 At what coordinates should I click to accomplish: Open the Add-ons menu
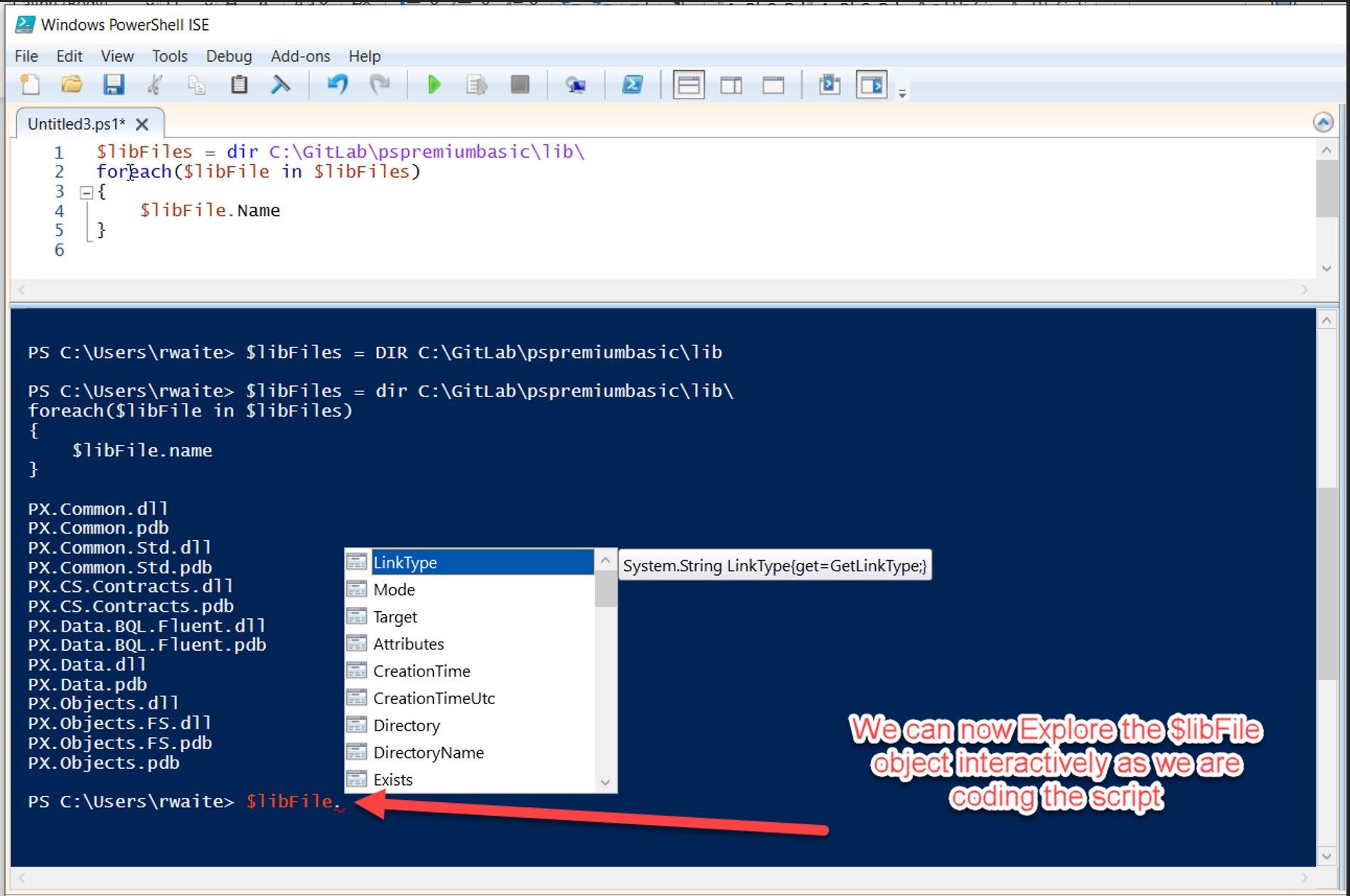click(300, 56)
